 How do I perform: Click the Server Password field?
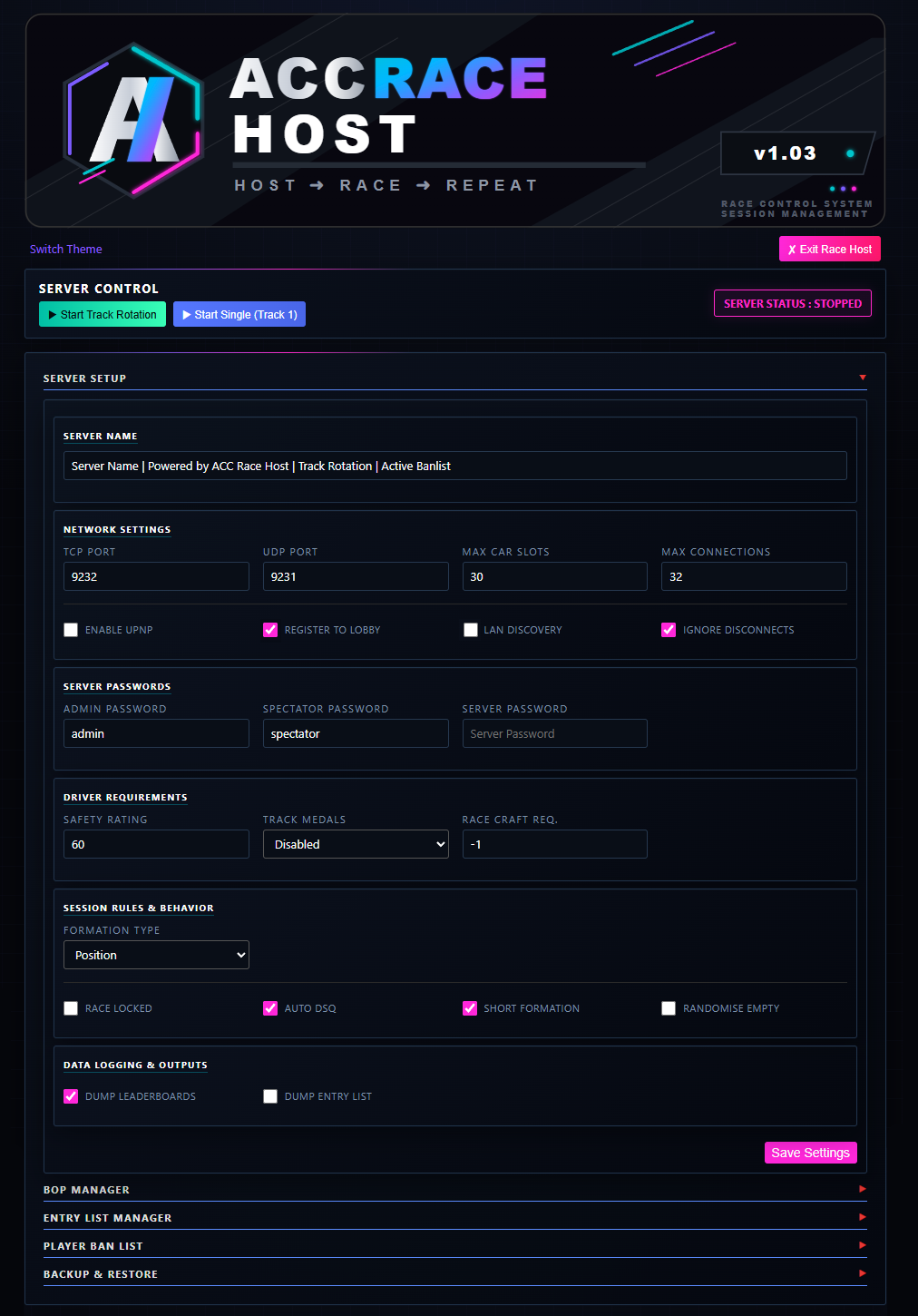point(555,733)
